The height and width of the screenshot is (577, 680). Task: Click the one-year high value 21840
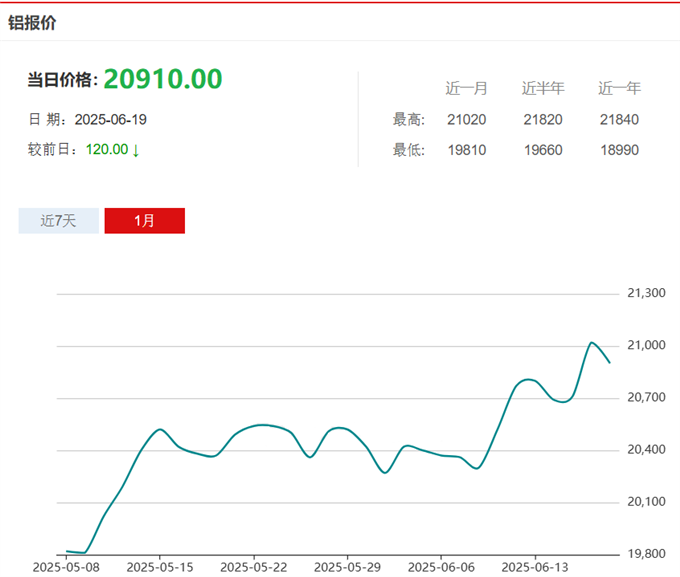coord(619,120)
